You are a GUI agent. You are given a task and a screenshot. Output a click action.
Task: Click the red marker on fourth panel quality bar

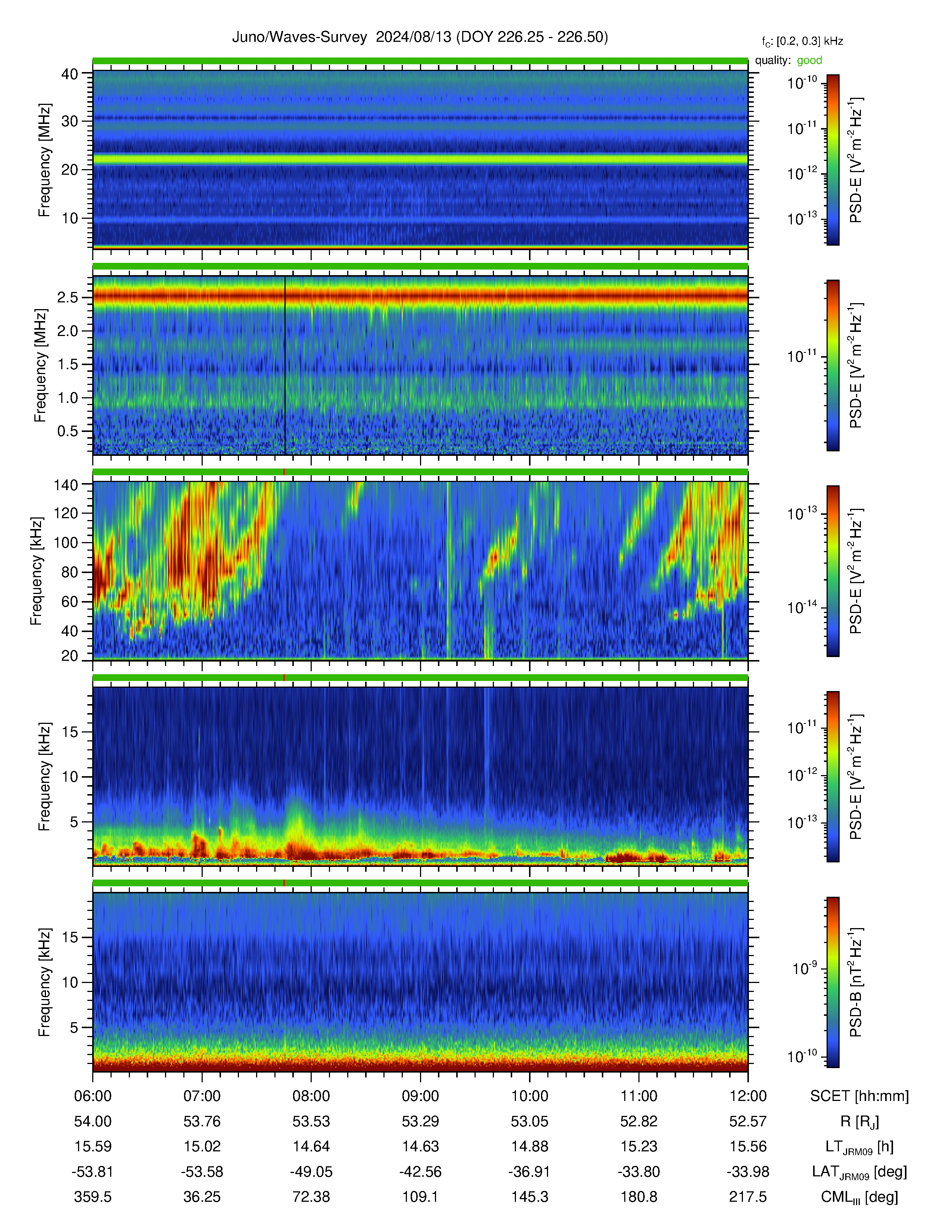(284, 678)
